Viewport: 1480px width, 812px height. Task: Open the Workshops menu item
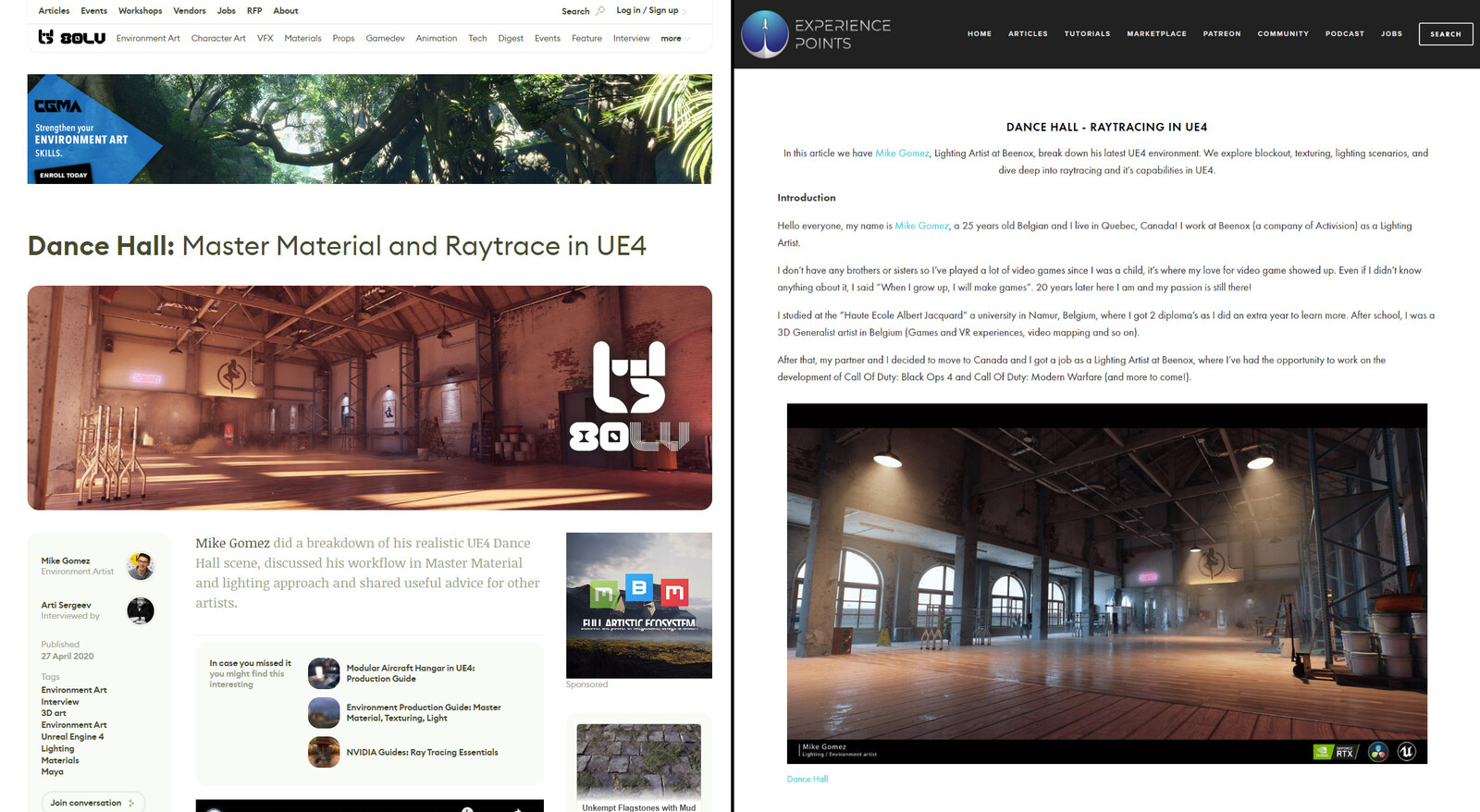click(x=140, y=11)
